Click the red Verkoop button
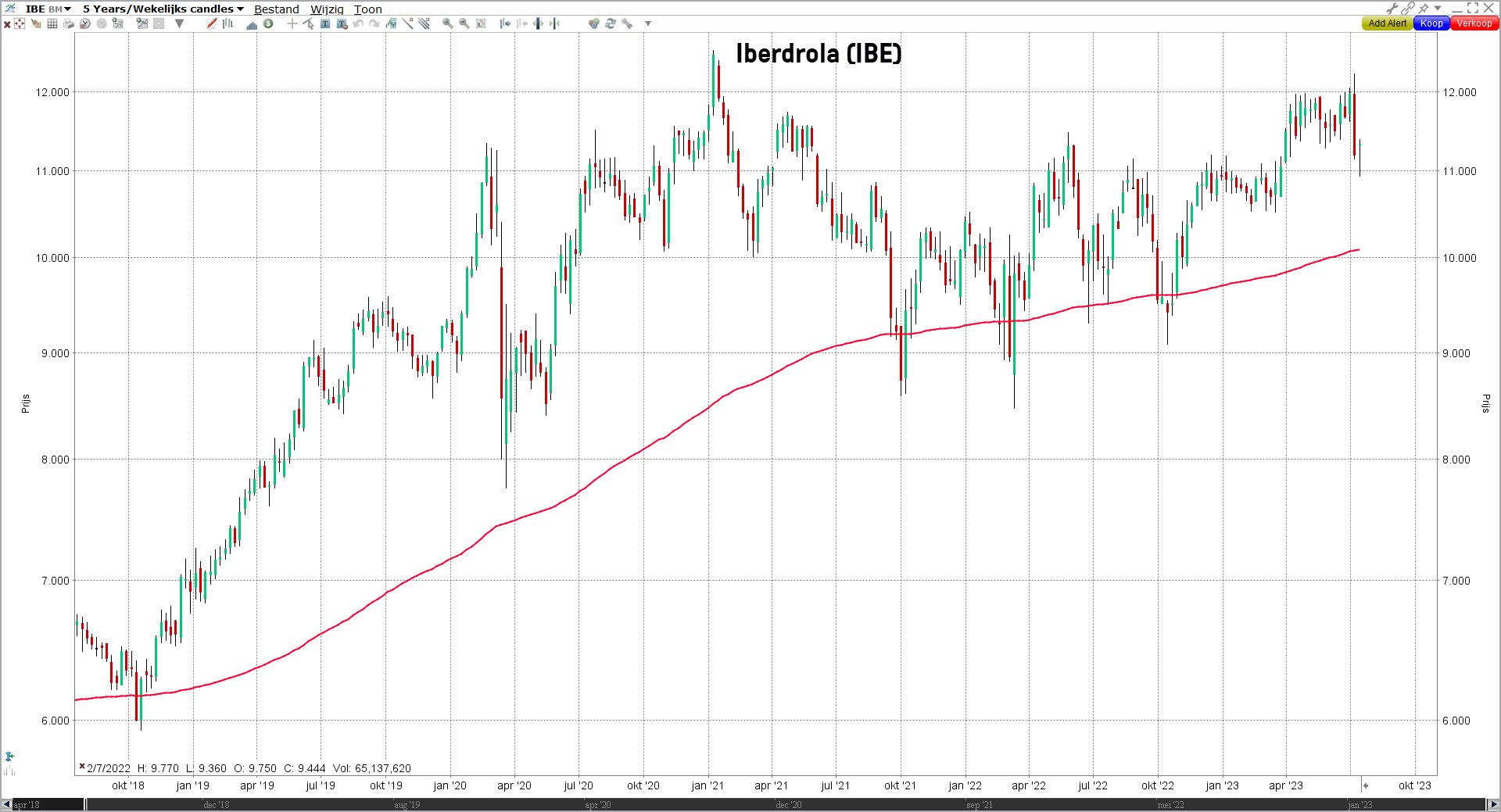The height and width of the screenshot is (812, 1501). coord(1474,23)
